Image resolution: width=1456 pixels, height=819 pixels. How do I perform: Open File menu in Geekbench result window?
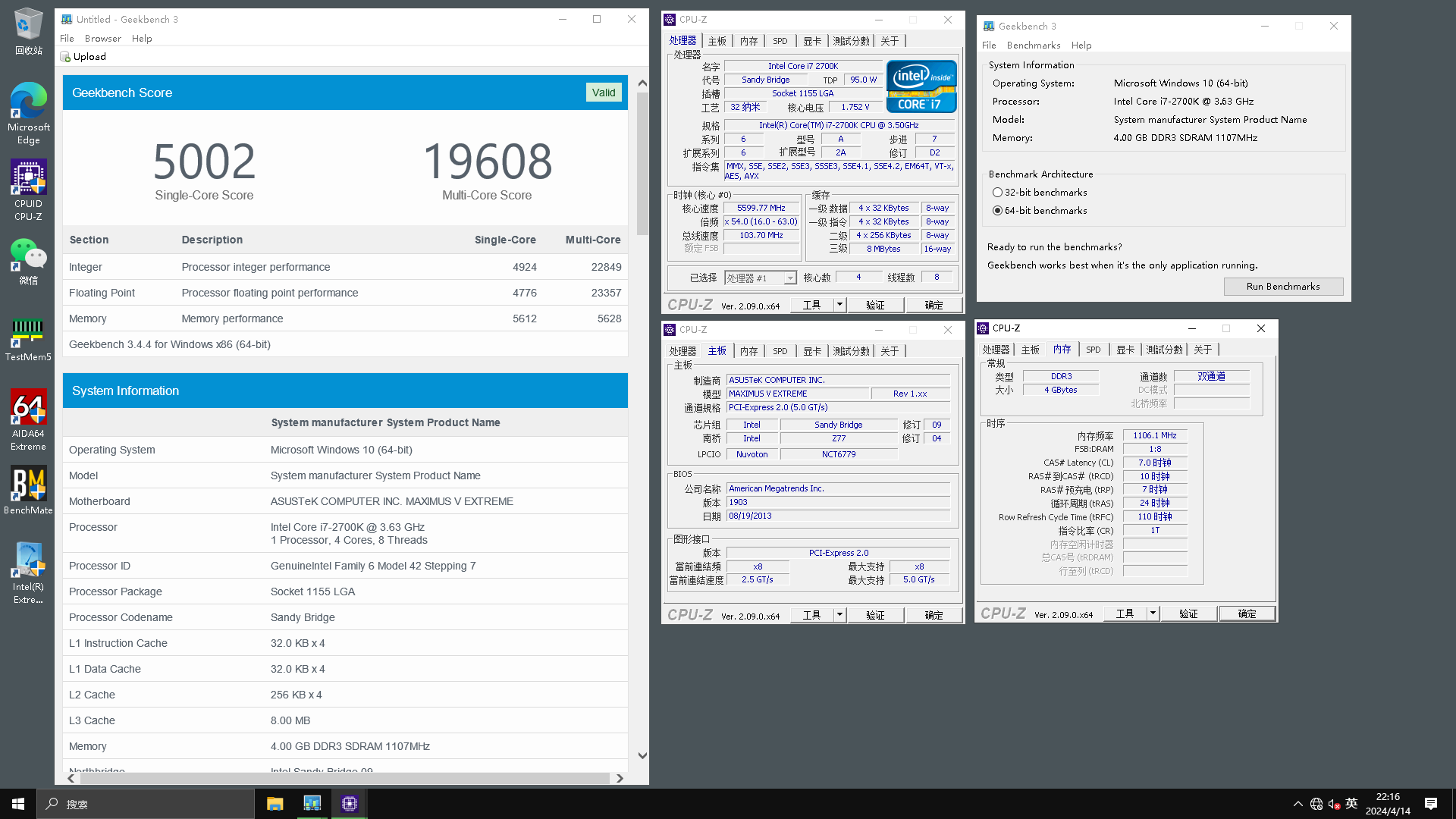click(x=67, y=39)
